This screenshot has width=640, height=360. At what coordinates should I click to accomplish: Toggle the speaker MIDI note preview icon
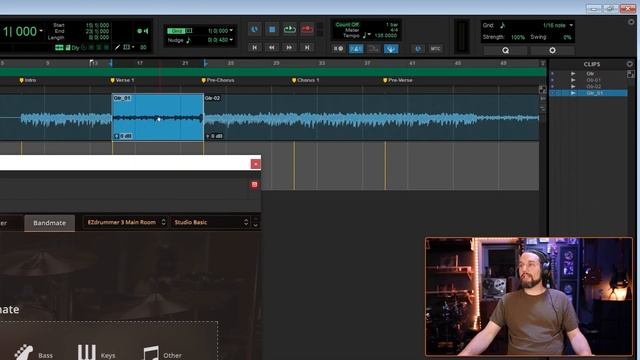pyautogui.click(x=146, y=31)
